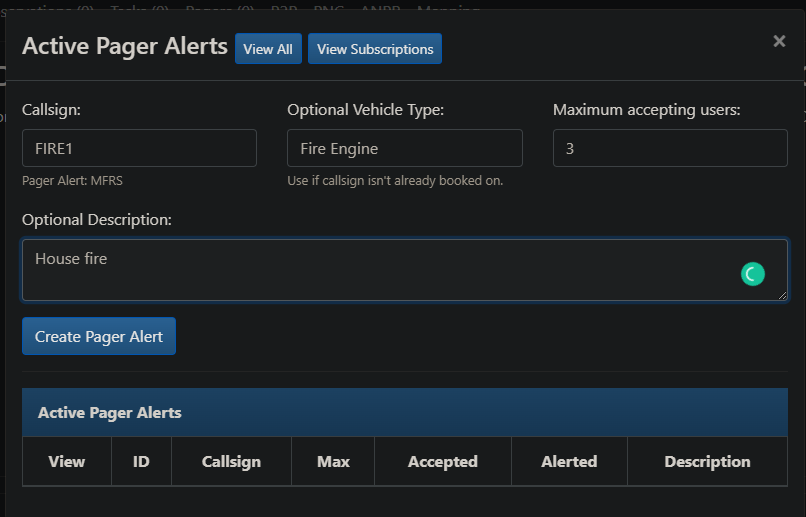Click the Max column header
Image resolution: width=806 pixels, height=517 pixels.
click(x=333, y=462)
